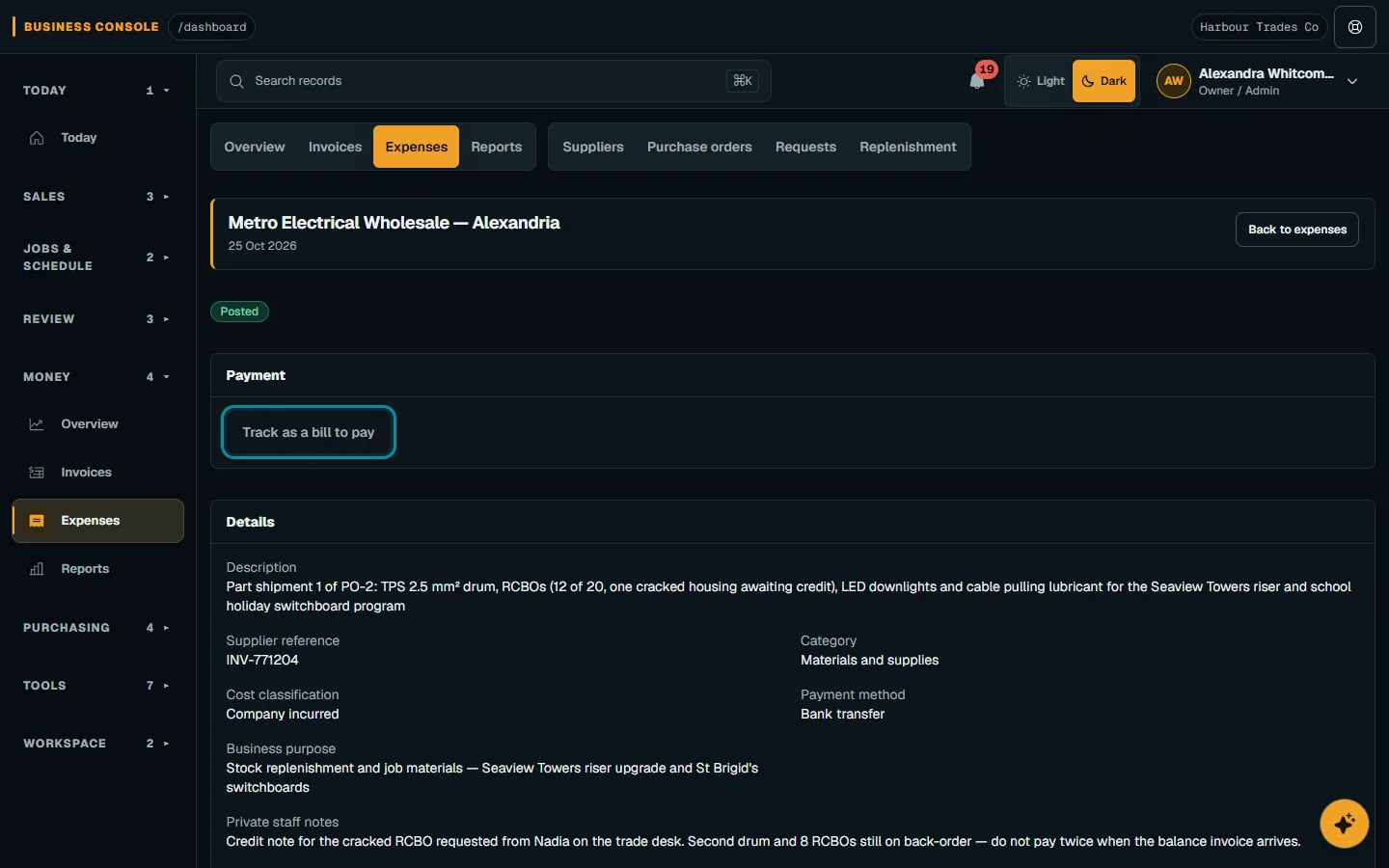Viewport: 1389px width, 868px height.
Task: Expand the user account menu chevron
Action: click(1352, 81)
